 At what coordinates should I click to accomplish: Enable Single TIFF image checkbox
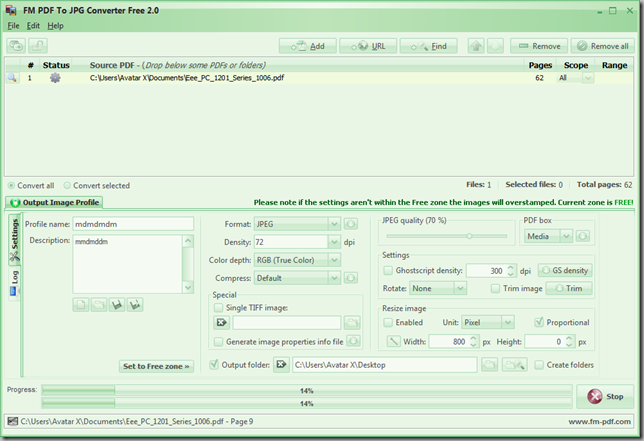pyautogui.click(x=218, y=308)
